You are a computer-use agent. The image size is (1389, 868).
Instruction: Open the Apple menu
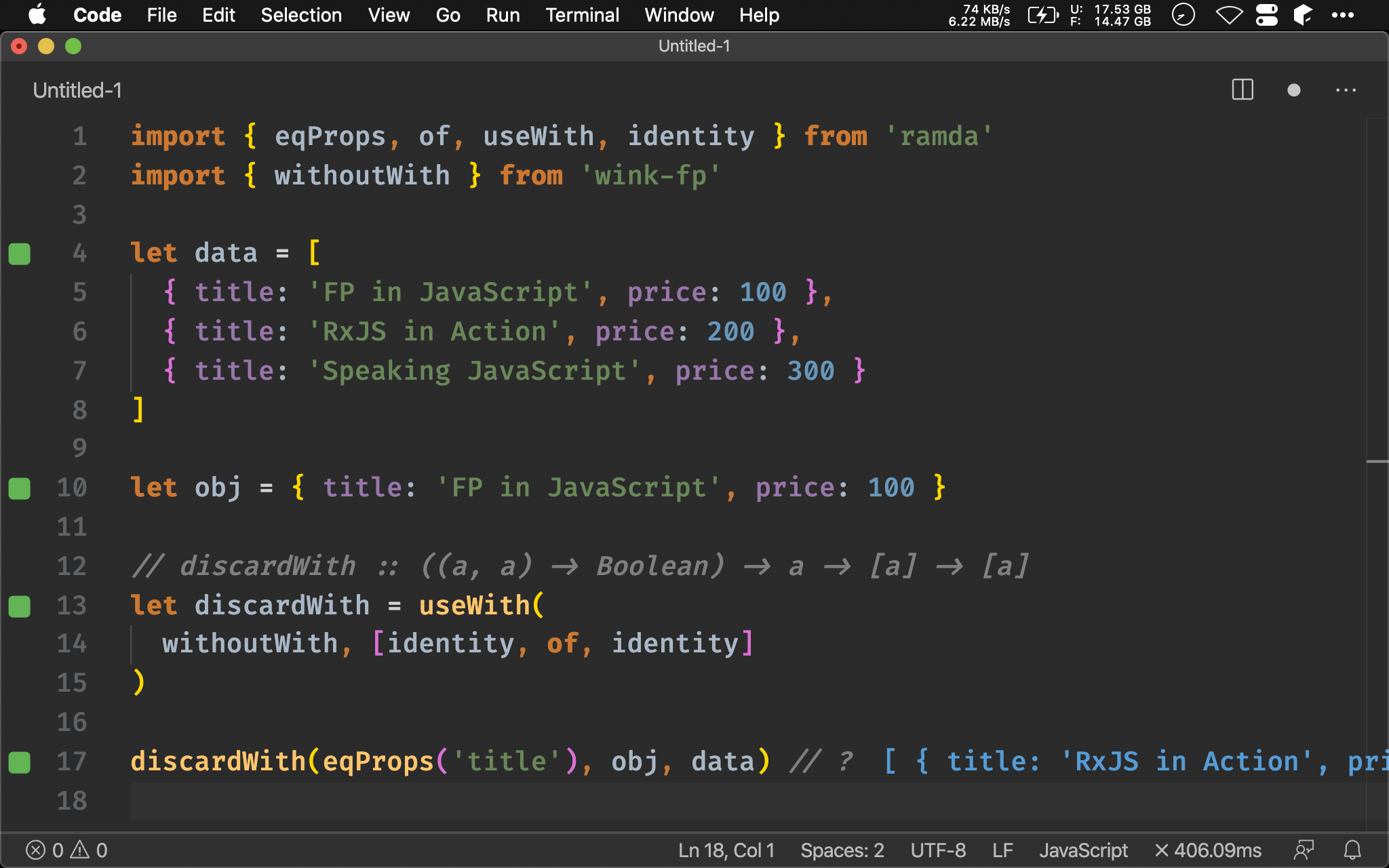pyautogui.click(x=37, y=15)
